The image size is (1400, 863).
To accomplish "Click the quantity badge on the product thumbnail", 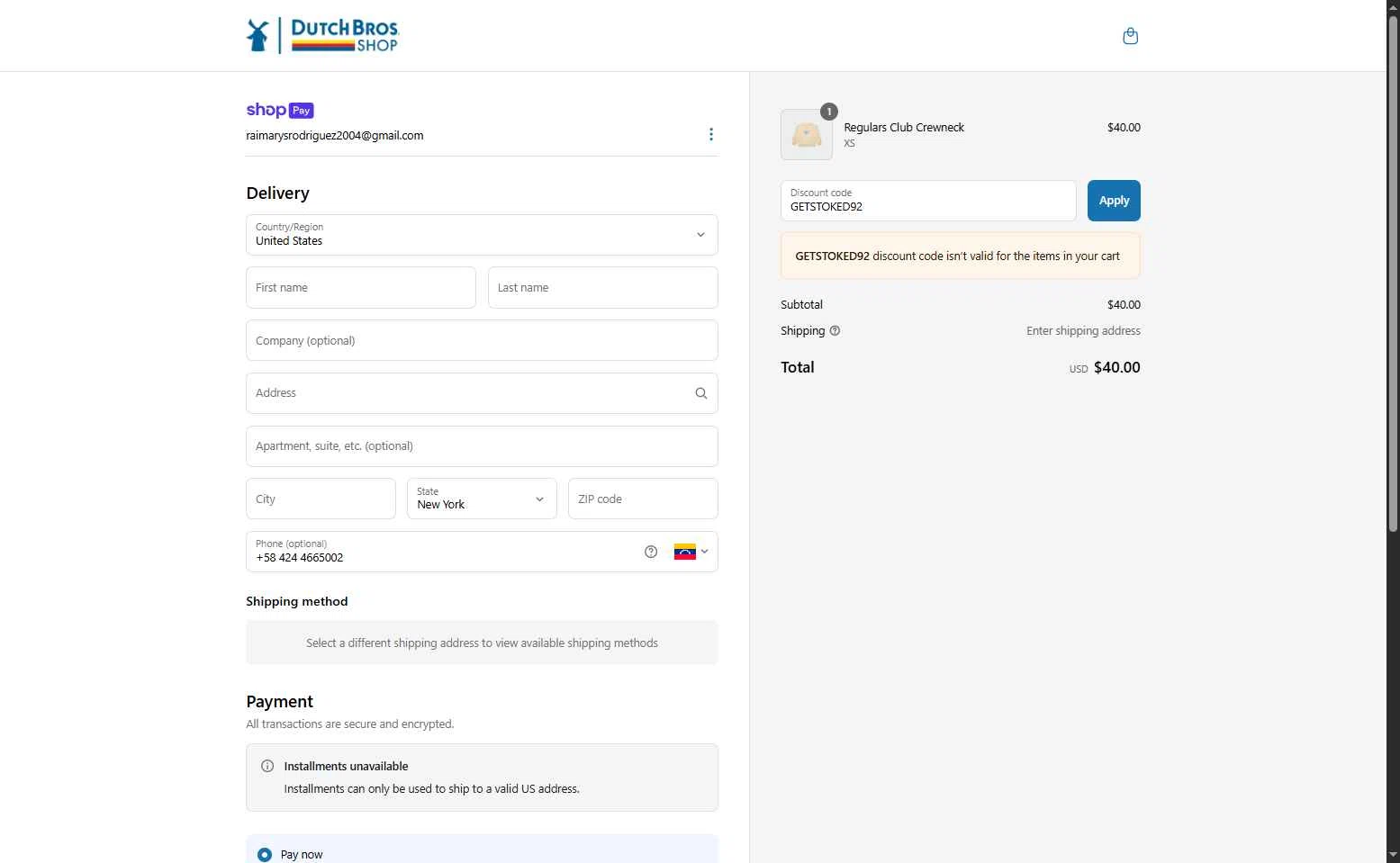I will (x=829, y=112).
